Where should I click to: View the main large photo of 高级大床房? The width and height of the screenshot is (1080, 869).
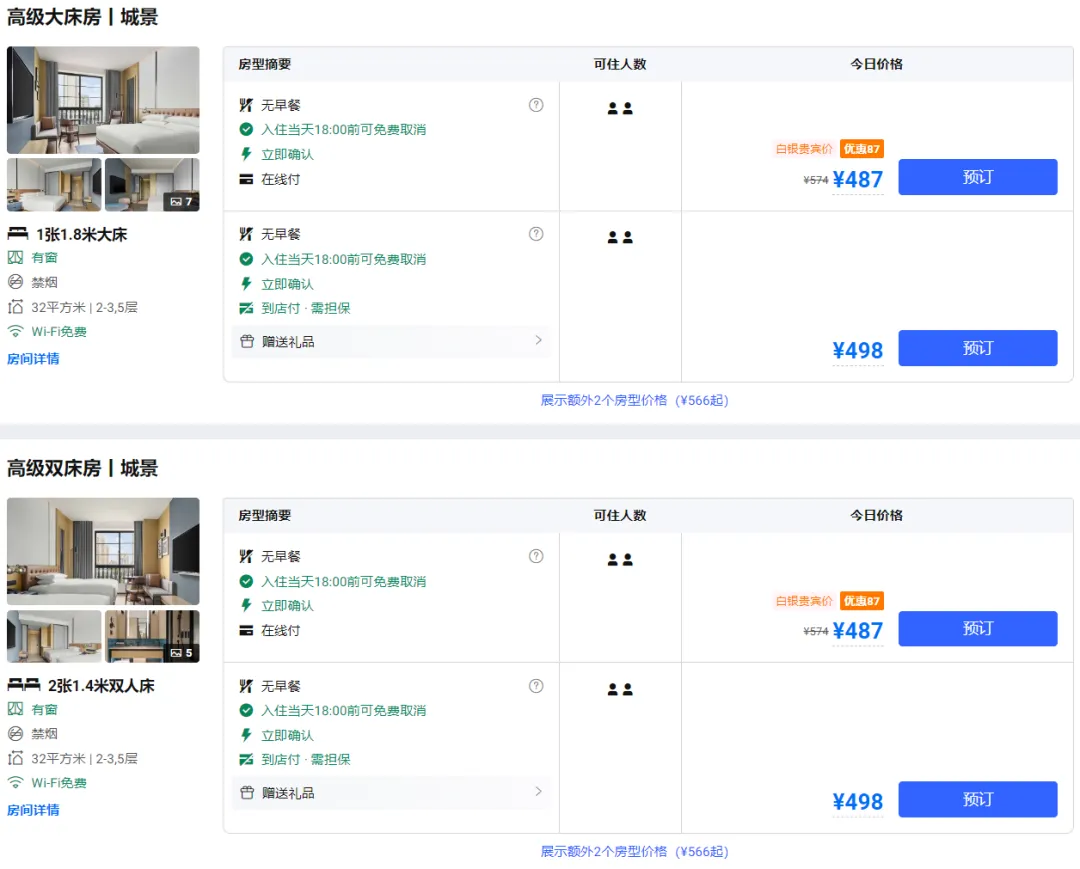103,100
